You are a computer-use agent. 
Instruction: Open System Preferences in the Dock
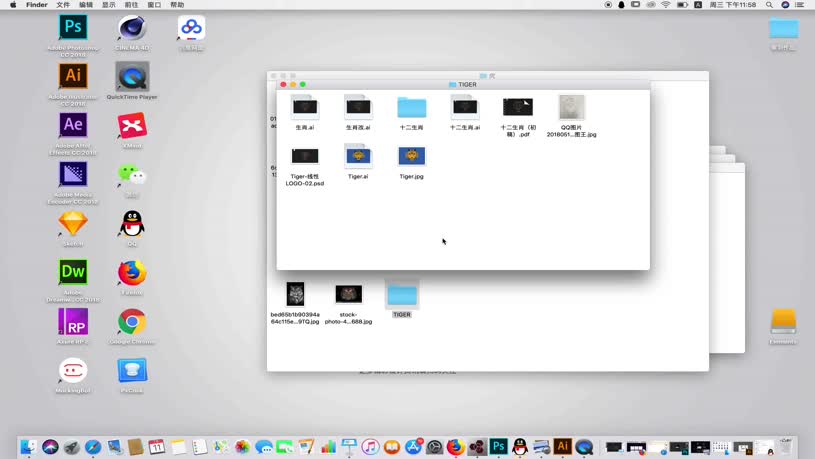435,447
